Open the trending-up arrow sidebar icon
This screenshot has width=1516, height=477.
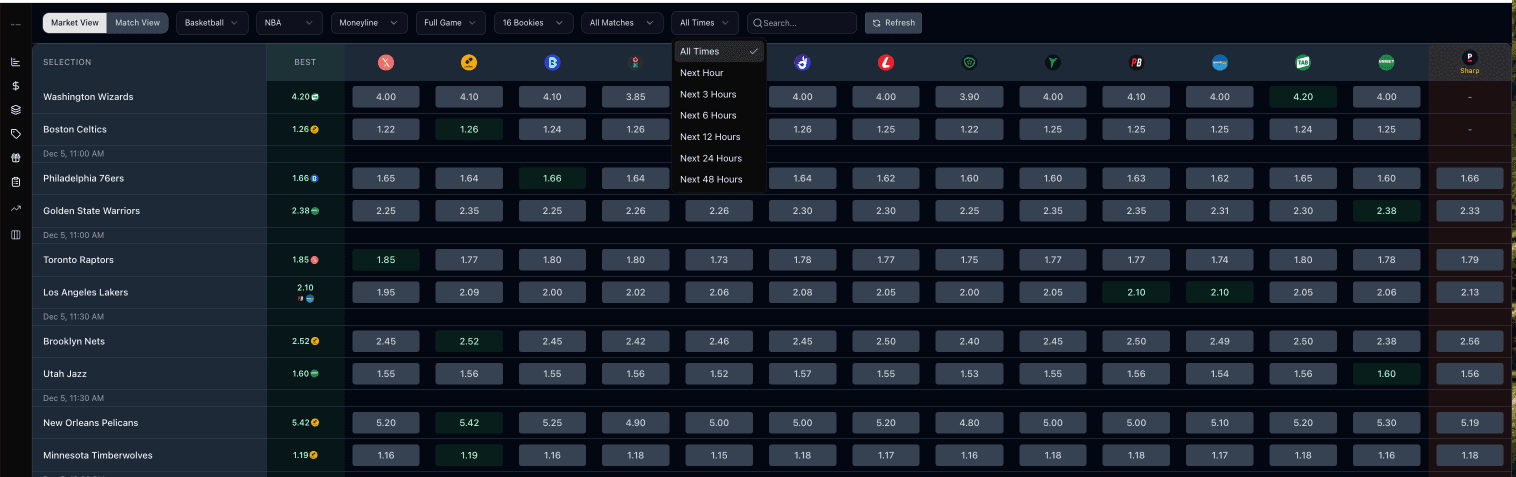tap(15, 209)
